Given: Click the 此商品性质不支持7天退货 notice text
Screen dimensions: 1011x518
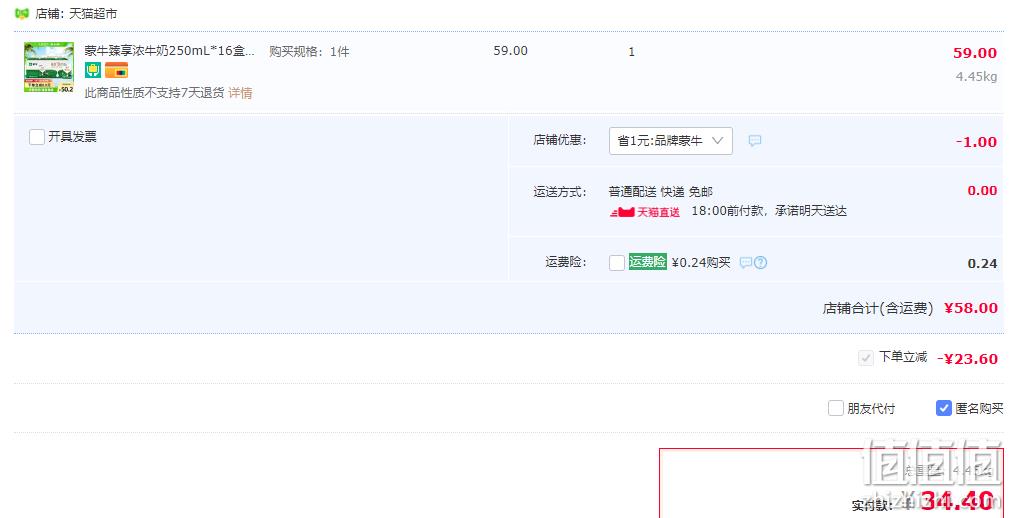Looking at the screenshot, I should (155, 93).
